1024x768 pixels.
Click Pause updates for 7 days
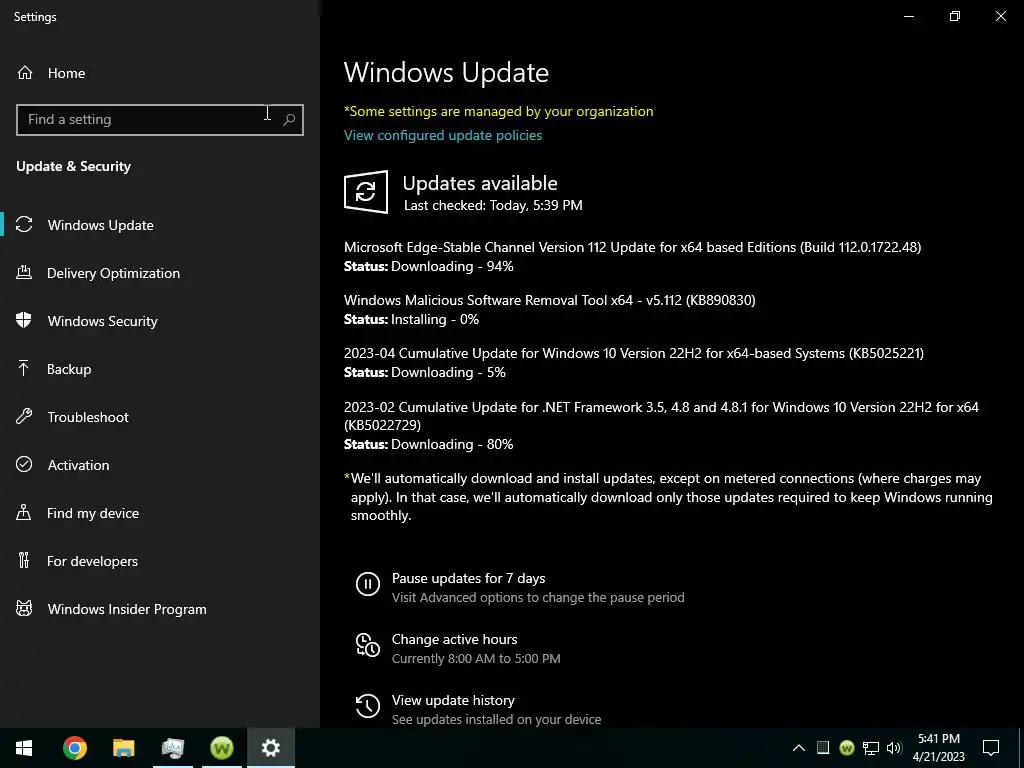468,578
